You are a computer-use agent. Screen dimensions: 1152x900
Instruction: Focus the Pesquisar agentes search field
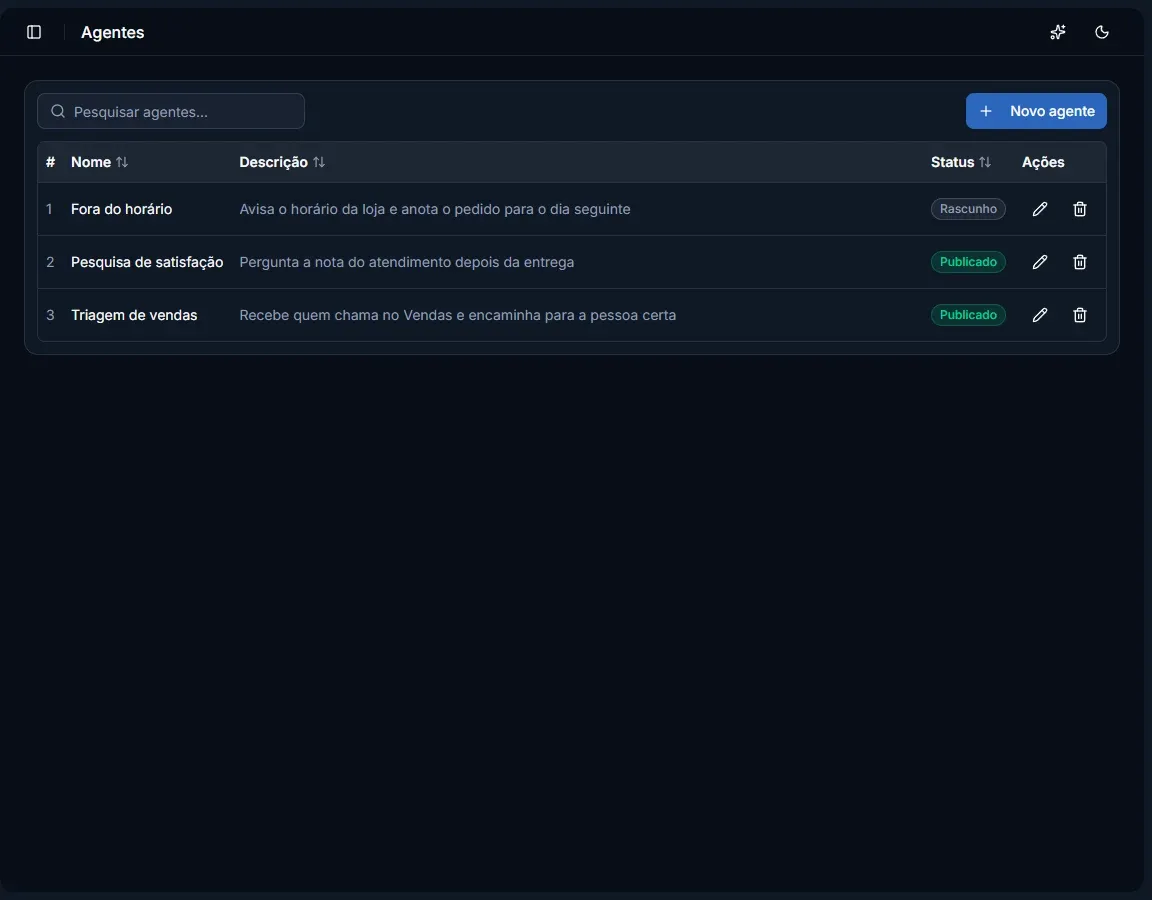(x=171, y=111)
